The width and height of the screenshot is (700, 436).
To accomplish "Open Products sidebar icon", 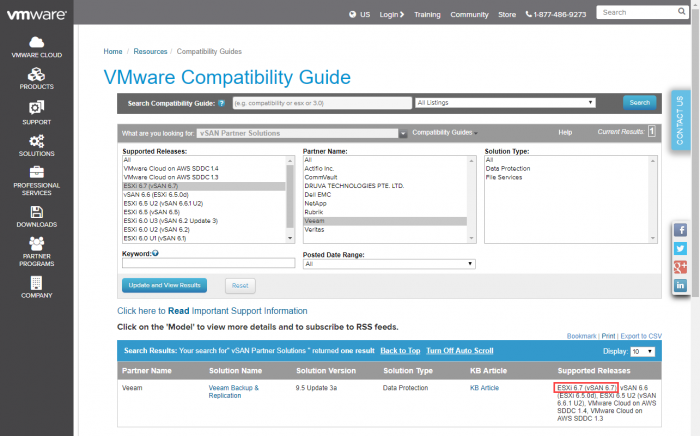I will click(x=37, y=74).
